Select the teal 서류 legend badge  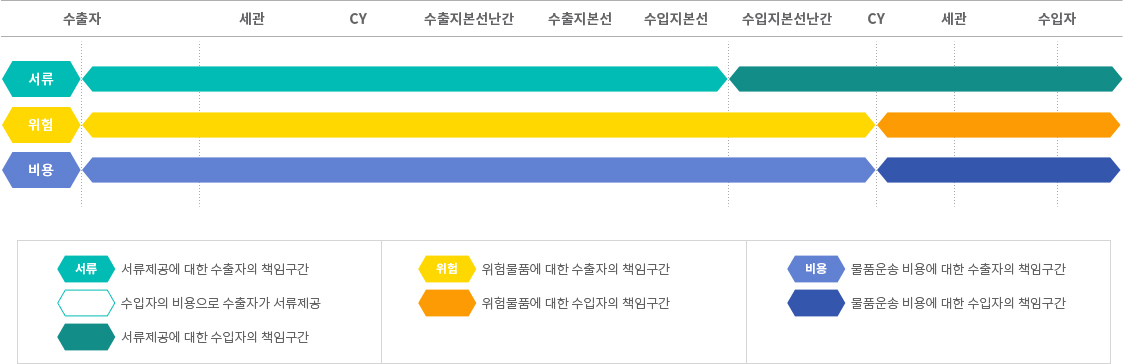tap(86, 269)
